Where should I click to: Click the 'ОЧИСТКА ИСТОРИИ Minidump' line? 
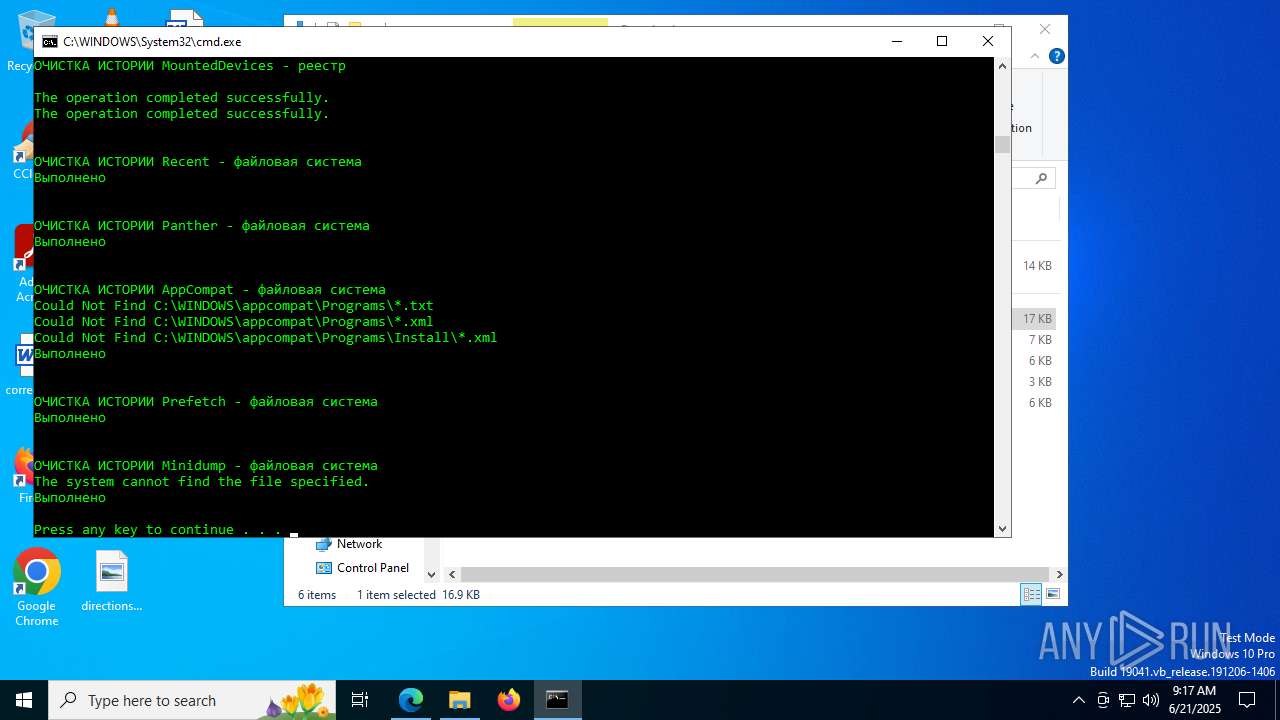coord(205,466)
